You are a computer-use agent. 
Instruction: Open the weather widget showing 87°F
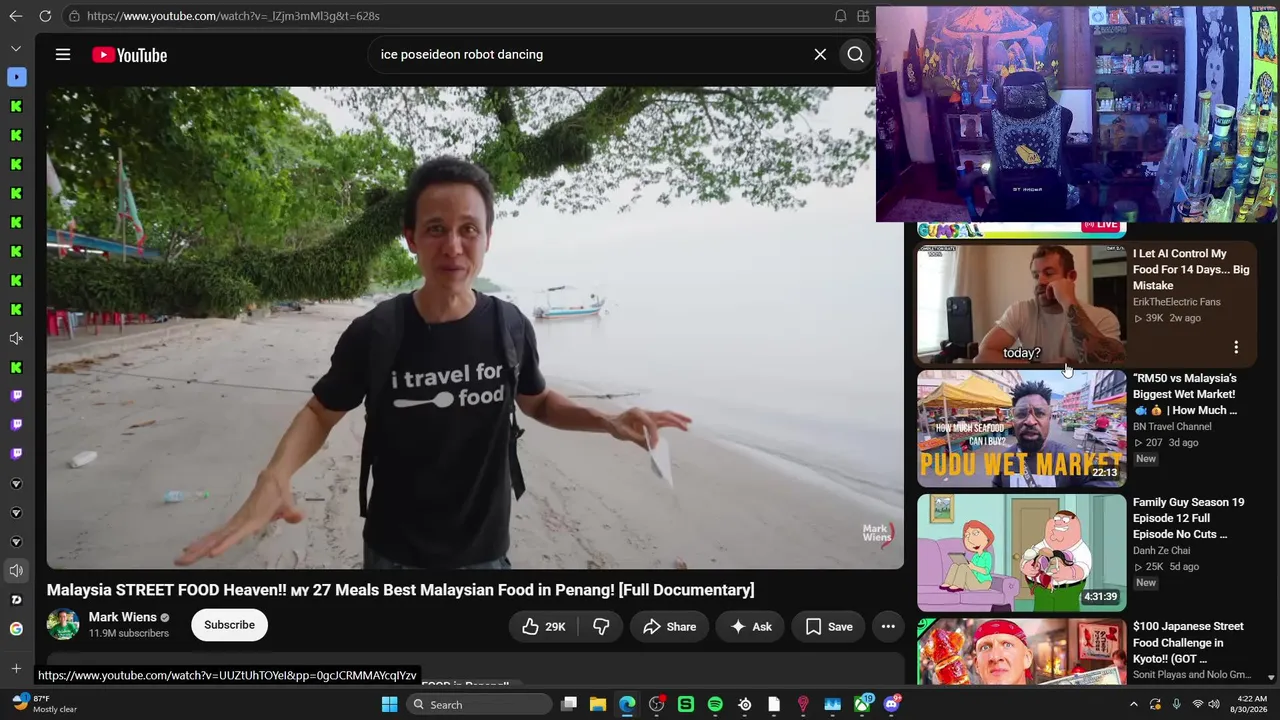pos(42,704)
